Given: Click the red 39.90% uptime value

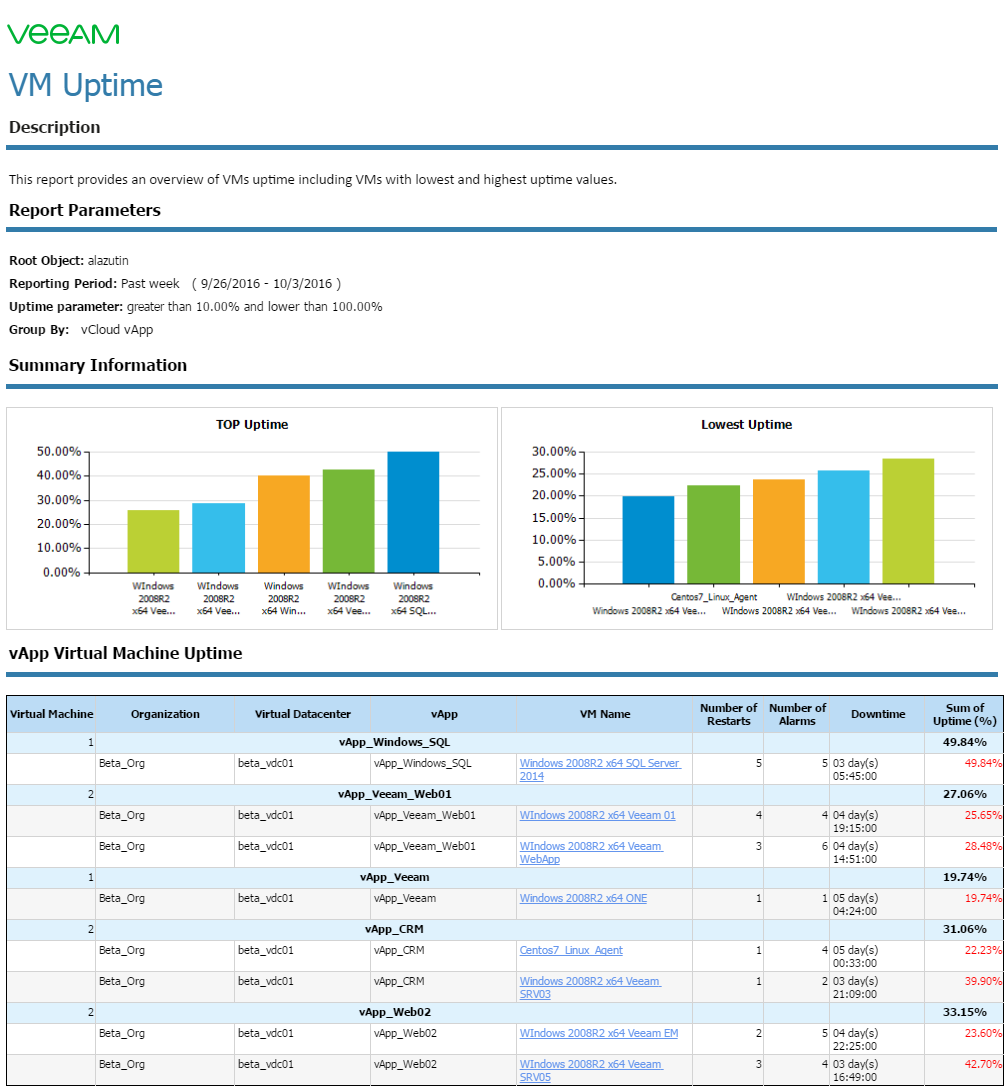Looking at the screenshot, I should pyautogui.click(x=983, y=981).
